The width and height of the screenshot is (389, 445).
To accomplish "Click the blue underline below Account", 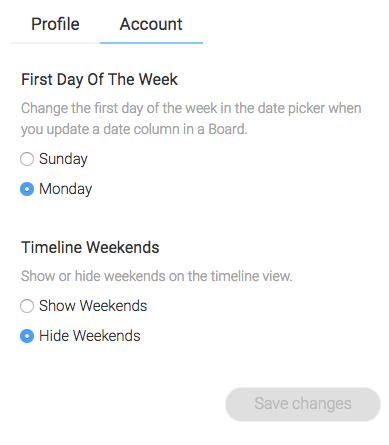I will click(151, 43).
